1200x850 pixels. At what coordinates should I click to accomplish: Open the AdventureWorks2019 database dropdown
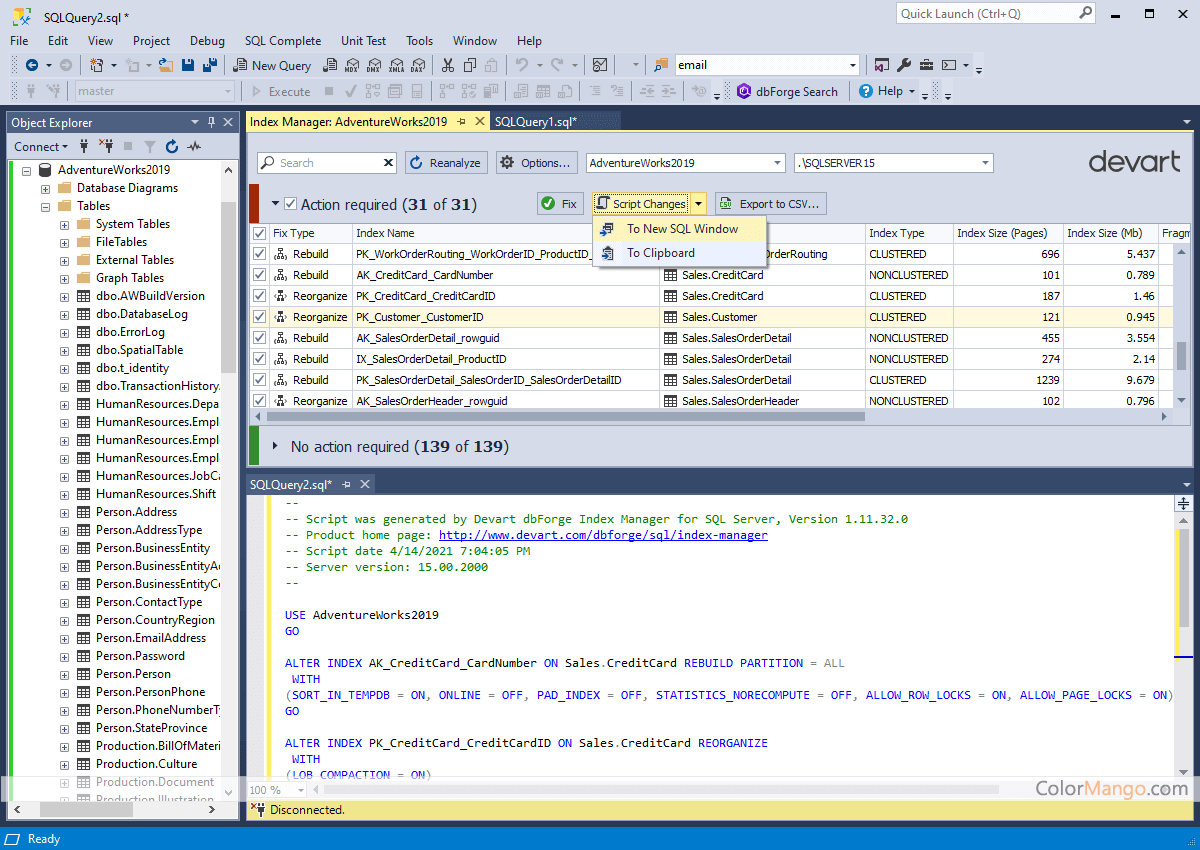pyautogui.click(x=777, y=163)
